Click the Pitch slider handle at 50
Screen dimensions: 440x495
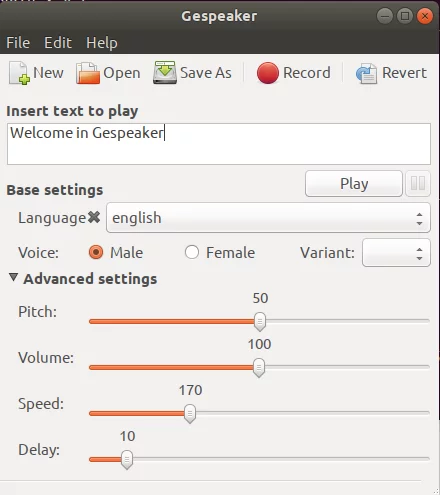(260, 322)
